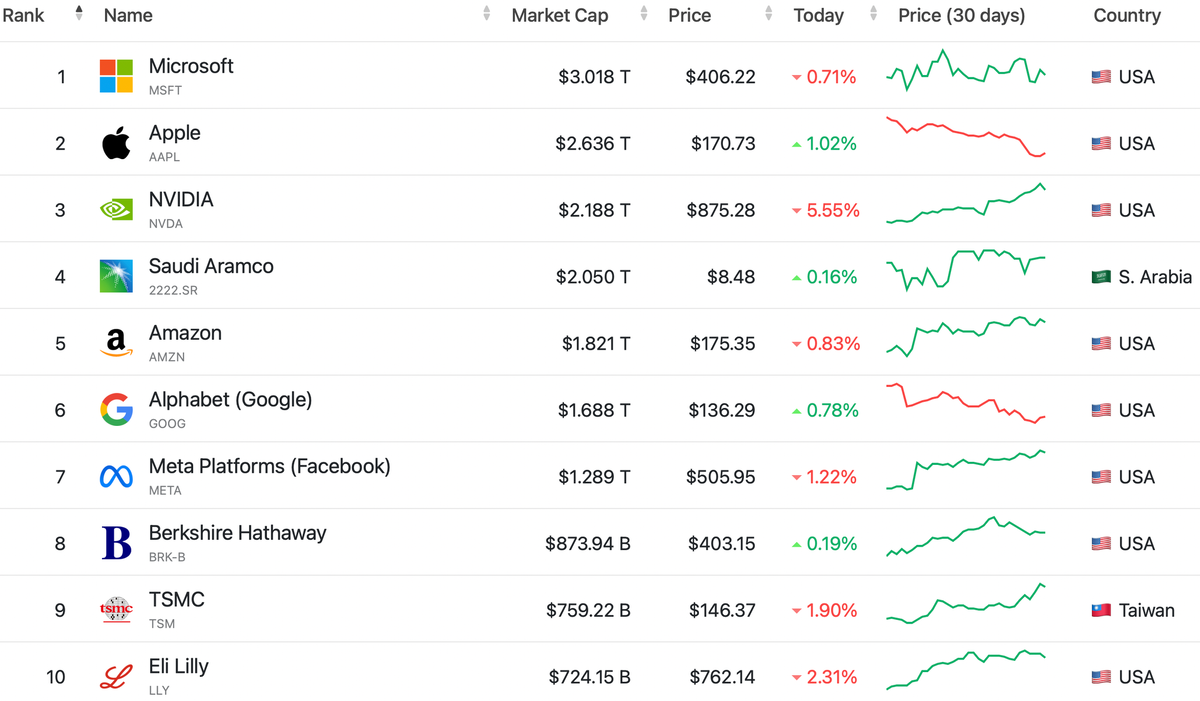Sort by Price column header
Viewport: 1200px width, 701px height.
[689, 15]
